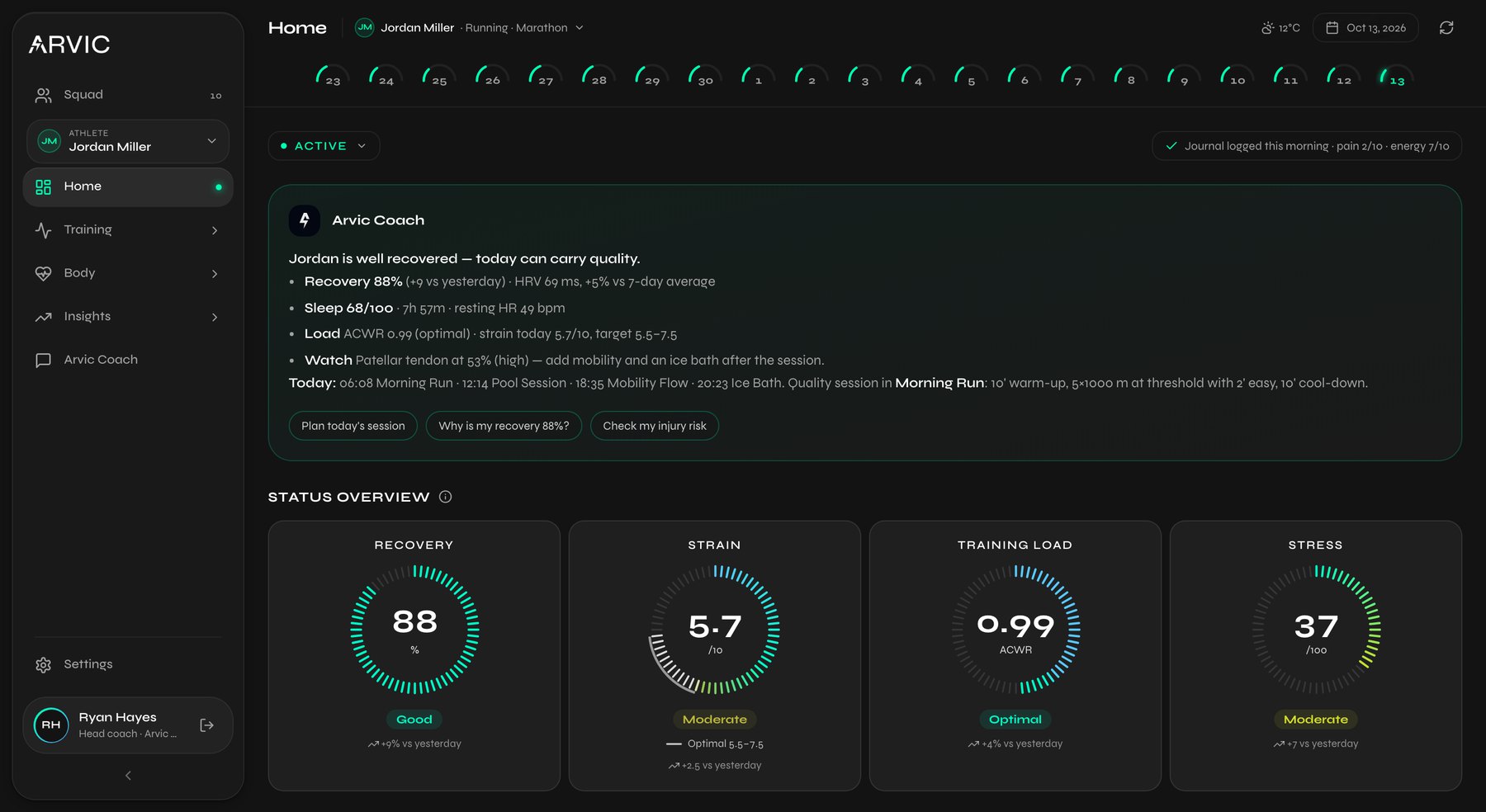Click the Recovery 88% gauge
The height and width of the screenshot is (812, 1486).
click(414, 630)
